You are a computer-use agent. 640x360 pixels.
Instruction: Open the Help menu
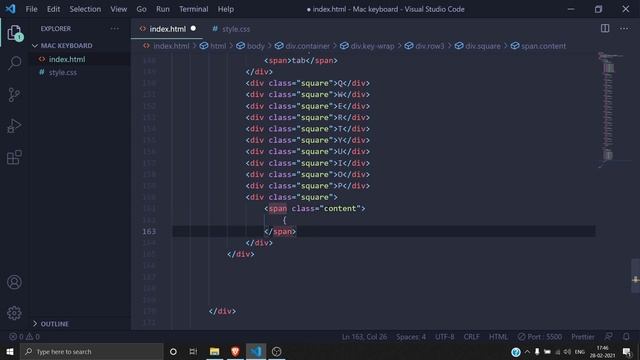point(226,9)
